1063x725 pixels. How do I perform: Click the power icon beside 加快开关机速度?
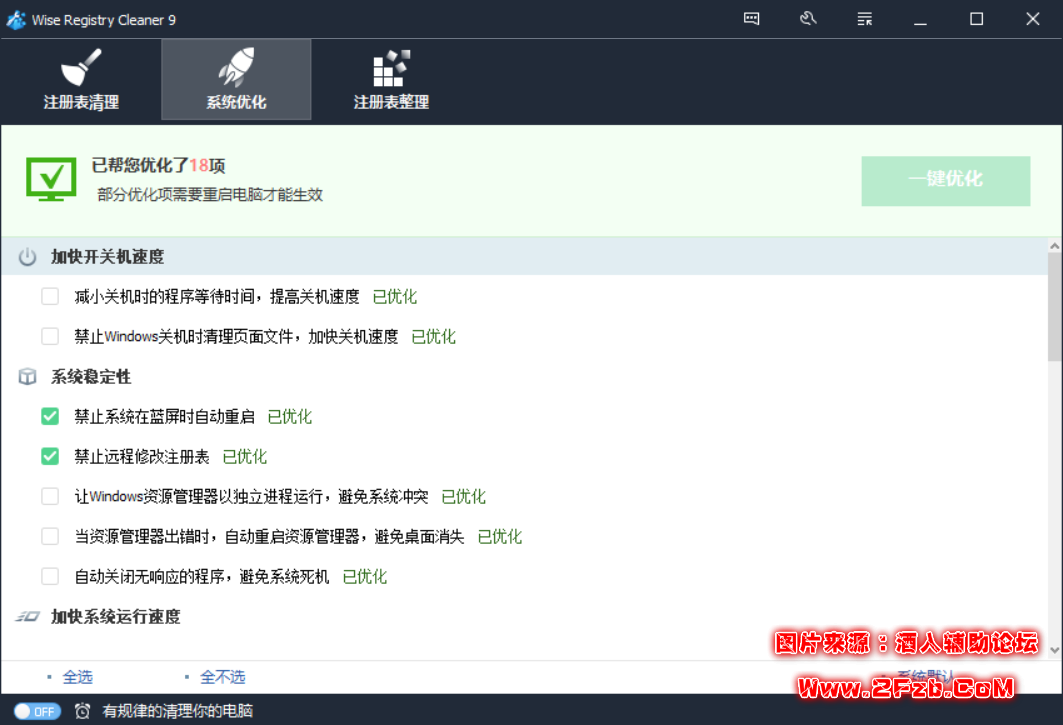coord(27,257)
